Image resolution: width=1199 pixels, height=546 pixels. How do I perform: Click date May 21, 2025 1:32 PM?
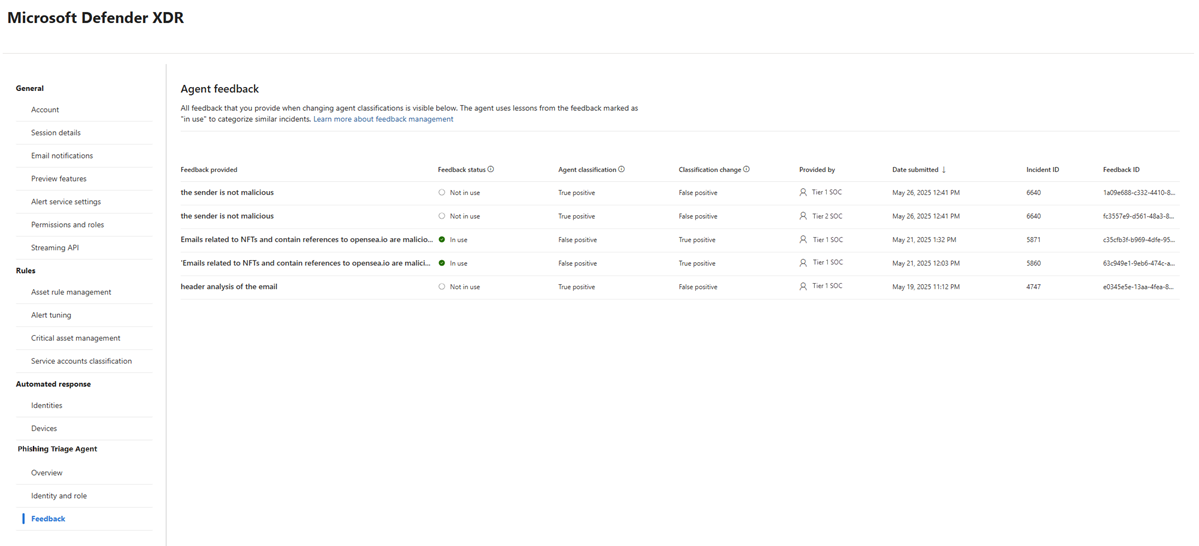(924, 239)
